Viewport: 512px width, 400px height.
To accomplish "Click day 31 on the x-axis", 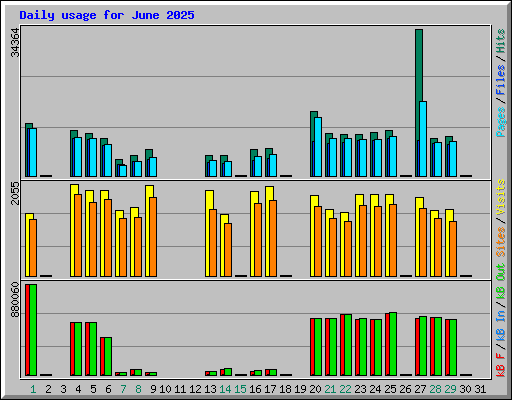I will coord(480,389).
